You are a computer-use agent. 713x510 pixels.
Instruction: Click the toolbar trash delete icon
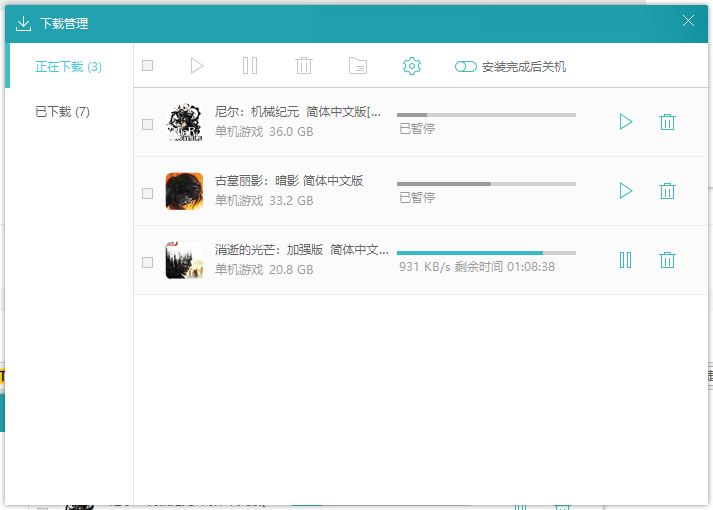[x=304, y=66]
